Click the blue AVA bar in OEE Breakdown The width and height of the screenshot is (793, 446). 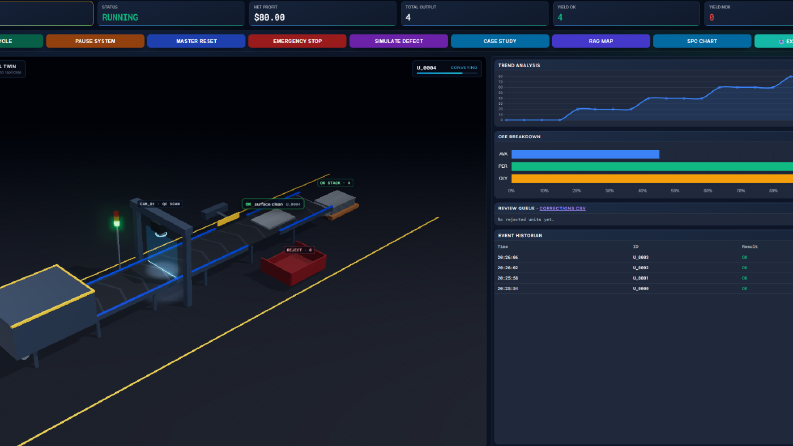[585, 154]
